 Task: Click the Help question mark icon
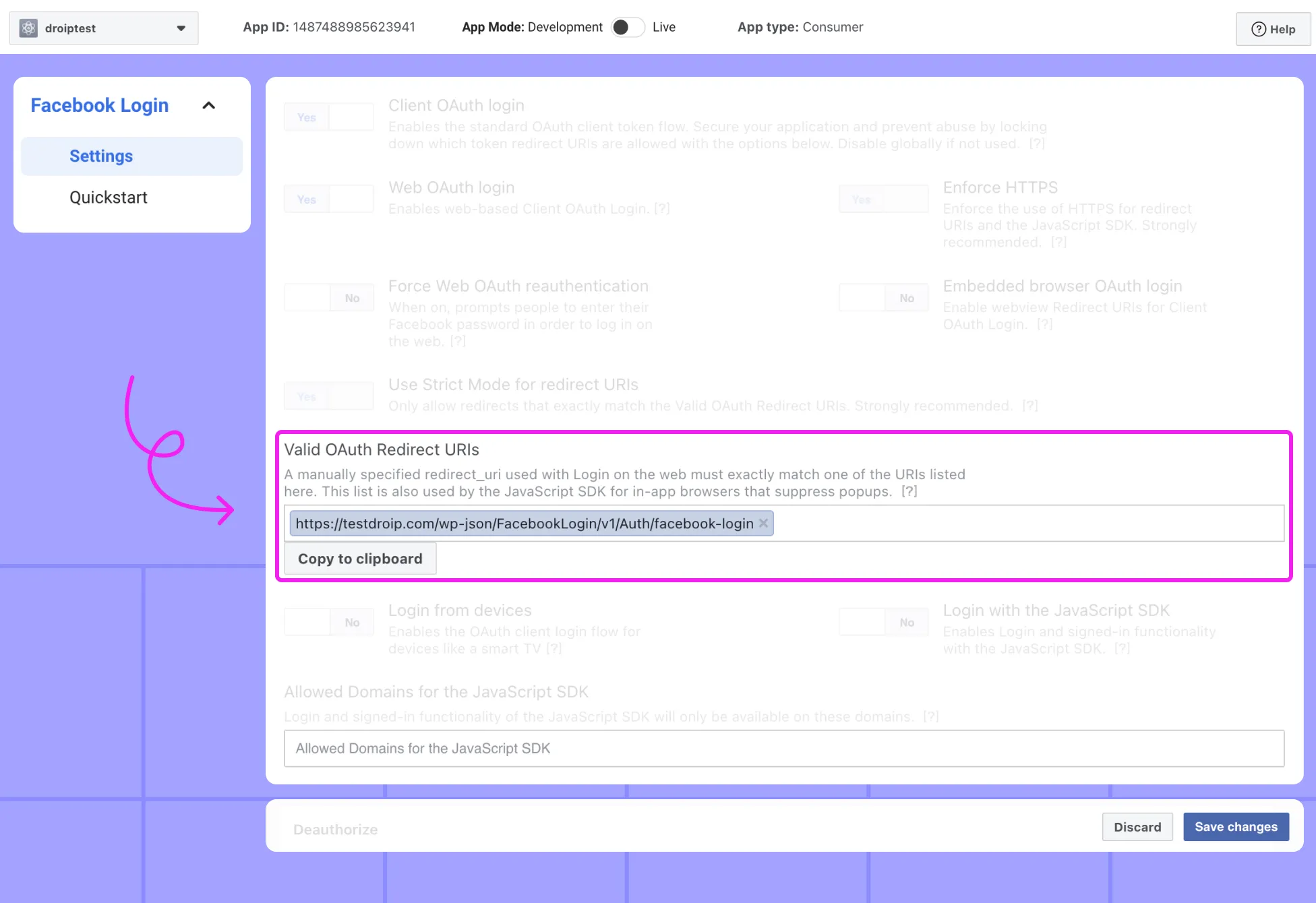pos(1258,29)
